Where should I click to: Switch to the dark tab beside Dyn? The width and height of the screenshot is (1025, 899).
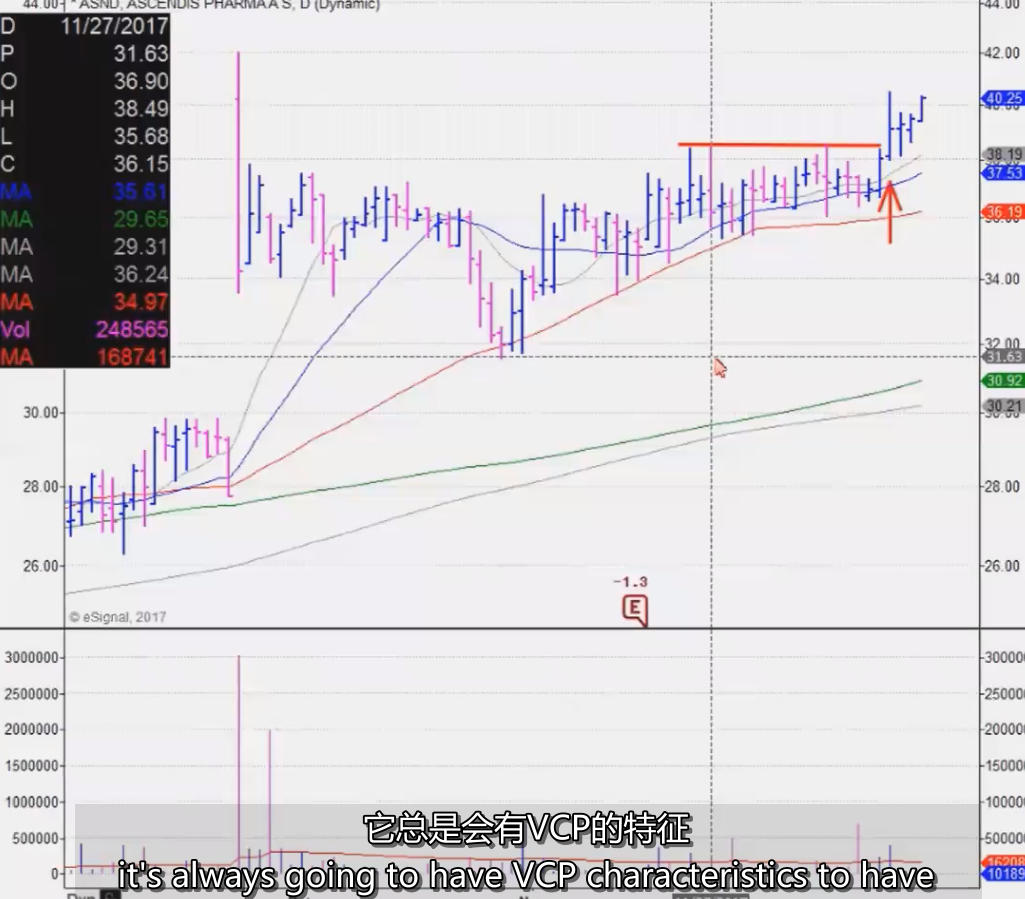108,895
